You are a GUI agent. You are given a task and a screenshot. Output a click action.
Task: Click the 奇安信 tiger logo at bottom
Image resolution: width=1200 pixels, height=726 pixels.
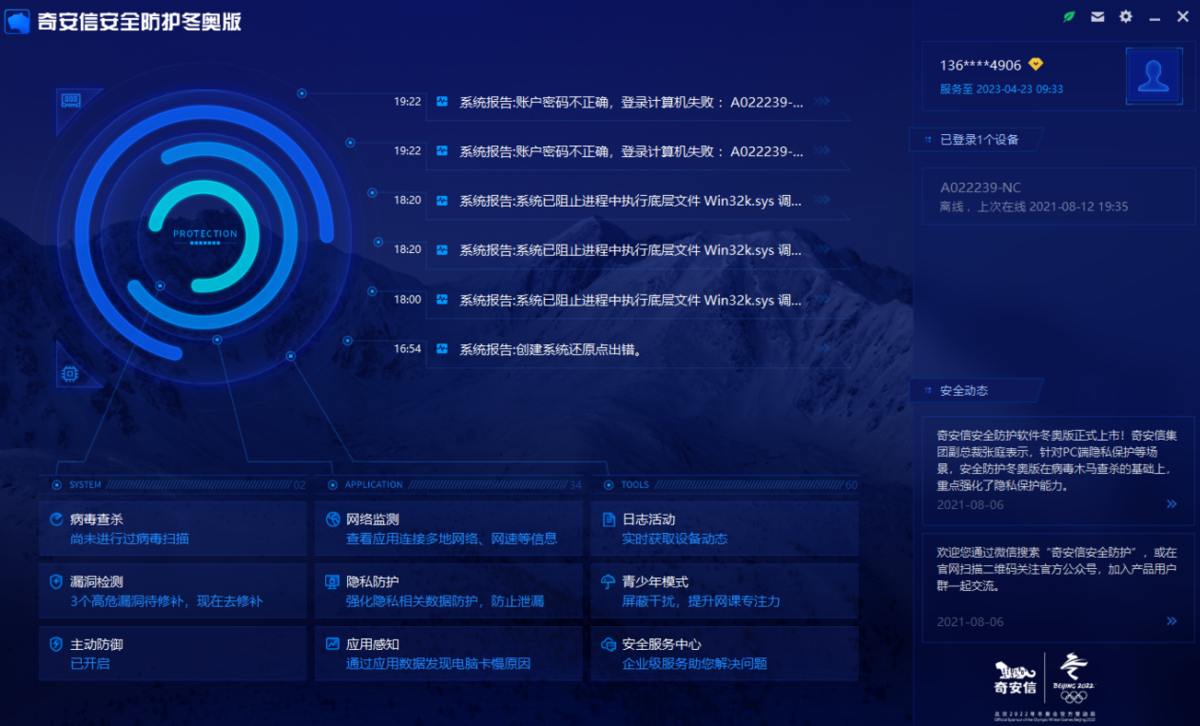[x=1015, y=677]
